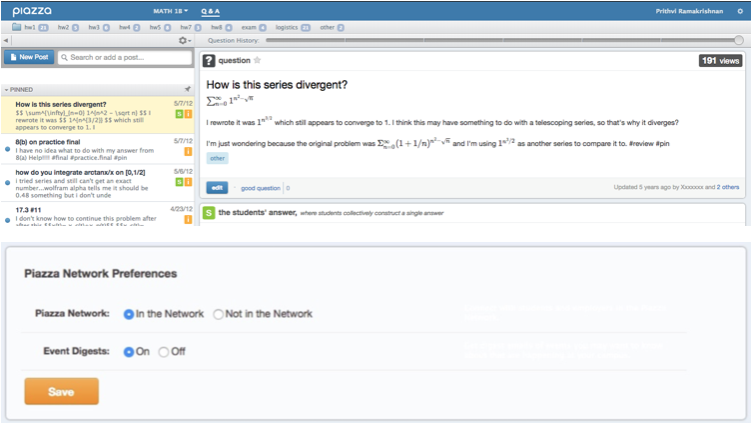Click the orange instructor badge on 8(b) post
This screenshot has width=751, height=423.
click(x=187, y=150)
